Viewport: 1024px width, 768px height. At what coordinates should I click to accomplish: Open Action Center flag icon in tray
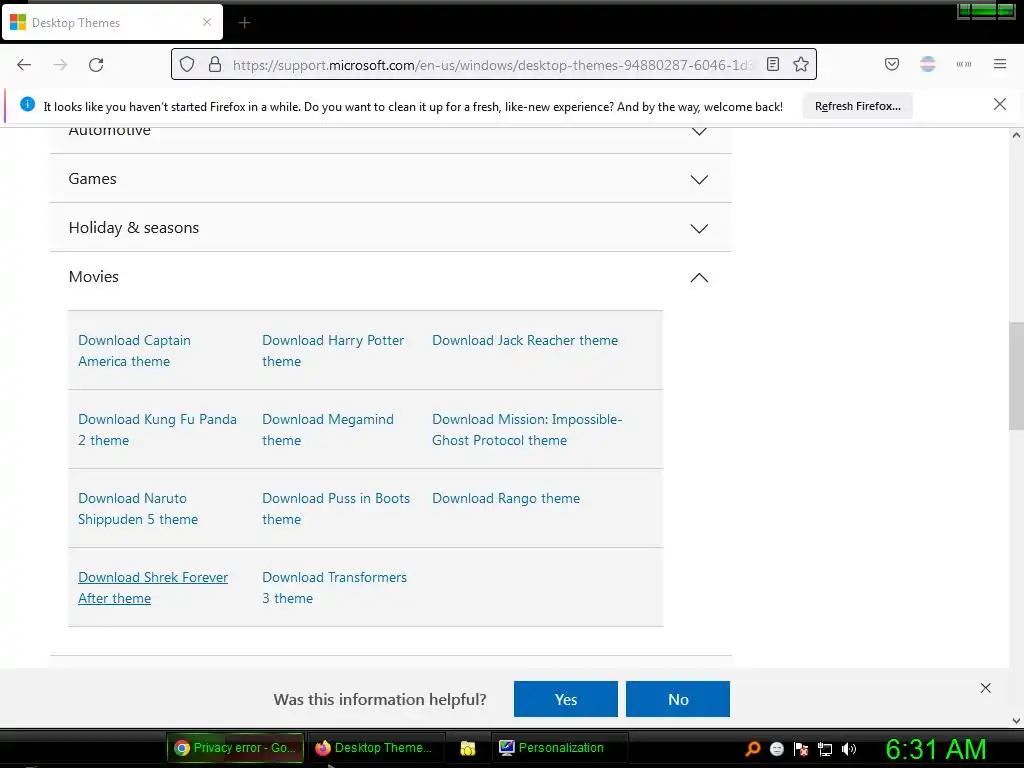(801, 748)
